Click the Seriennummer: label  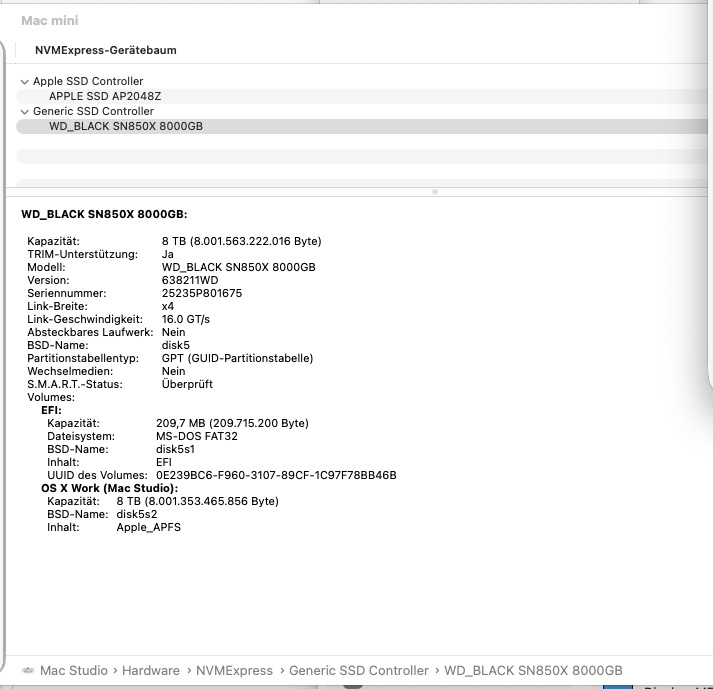click(x=66, y=293)
